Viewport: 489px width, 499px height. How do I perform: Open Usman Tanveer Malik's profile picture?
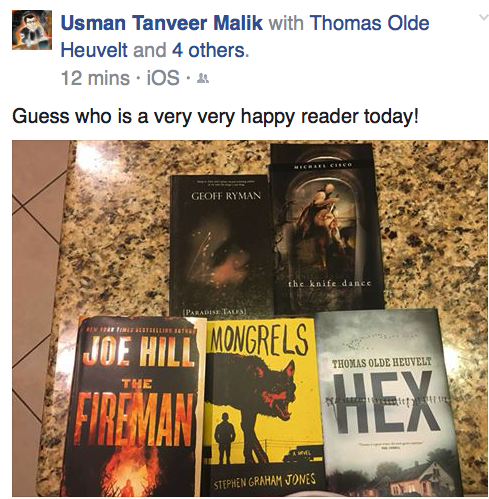(x=32, y=30)
